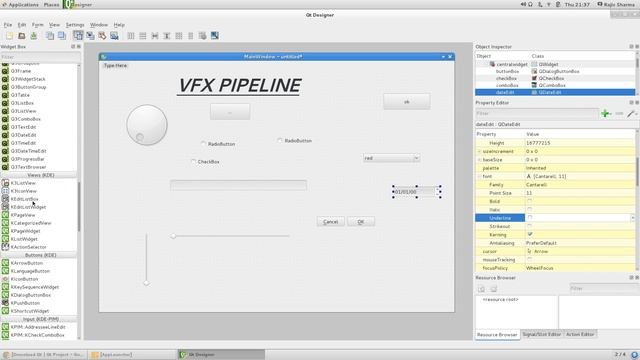
Task: Switch to Action Editor tab
Action: pyautogui.click(x=580, y=334)
